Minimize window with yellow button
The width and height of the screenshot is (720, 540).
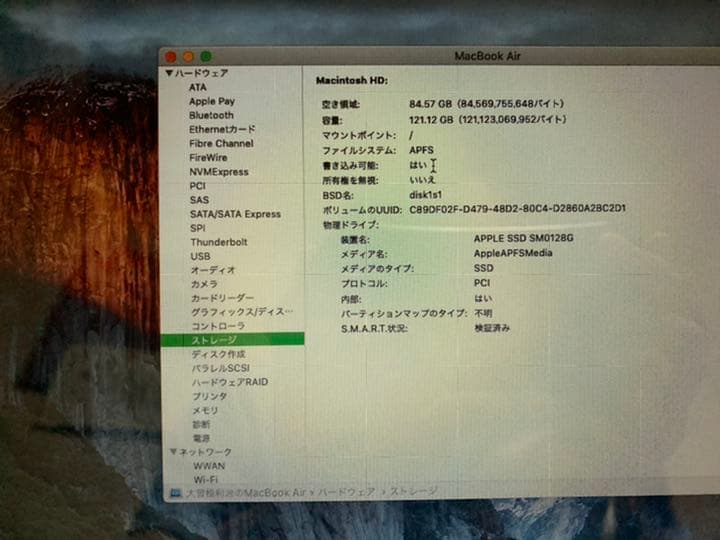188,56
